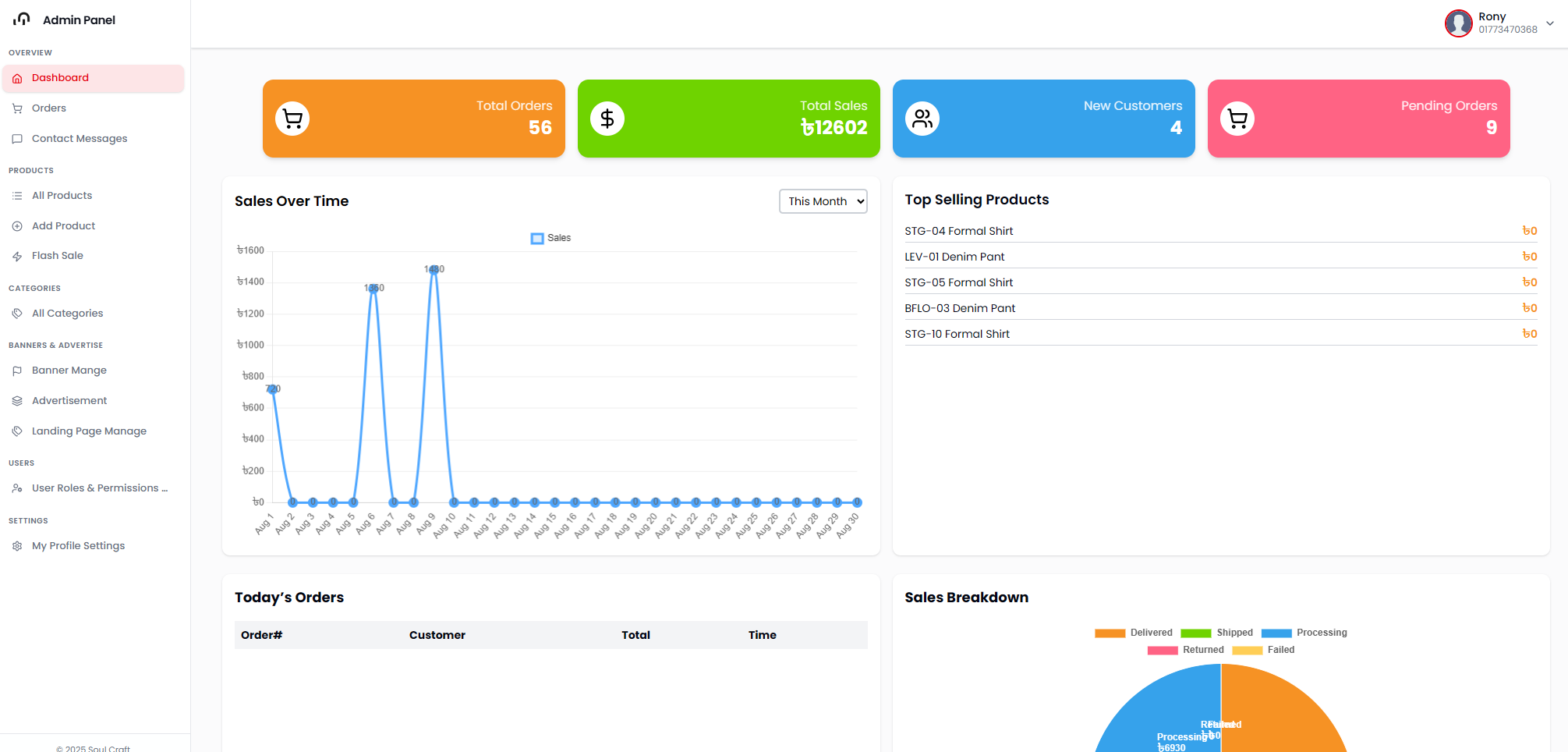1568x752 pixels.
Task: Open My Profile Settings
Action: (94, 546)
